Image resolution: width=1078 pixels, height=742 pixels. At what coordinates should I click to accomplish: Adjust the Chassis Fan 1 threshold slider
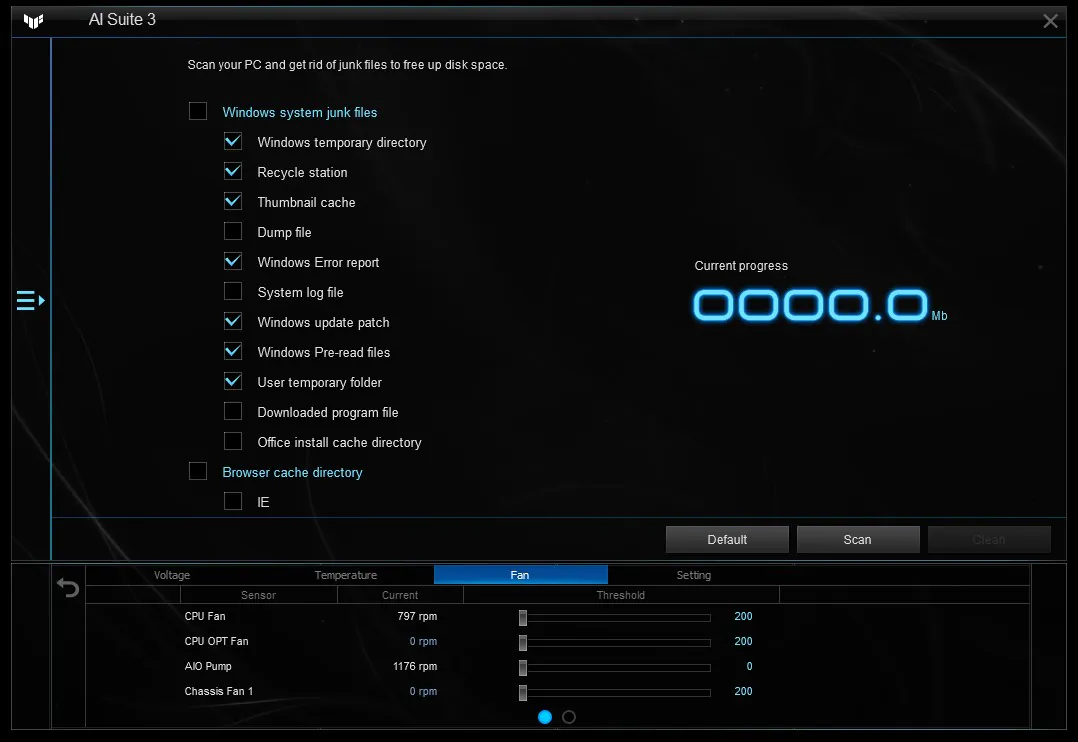pos(523,692)
